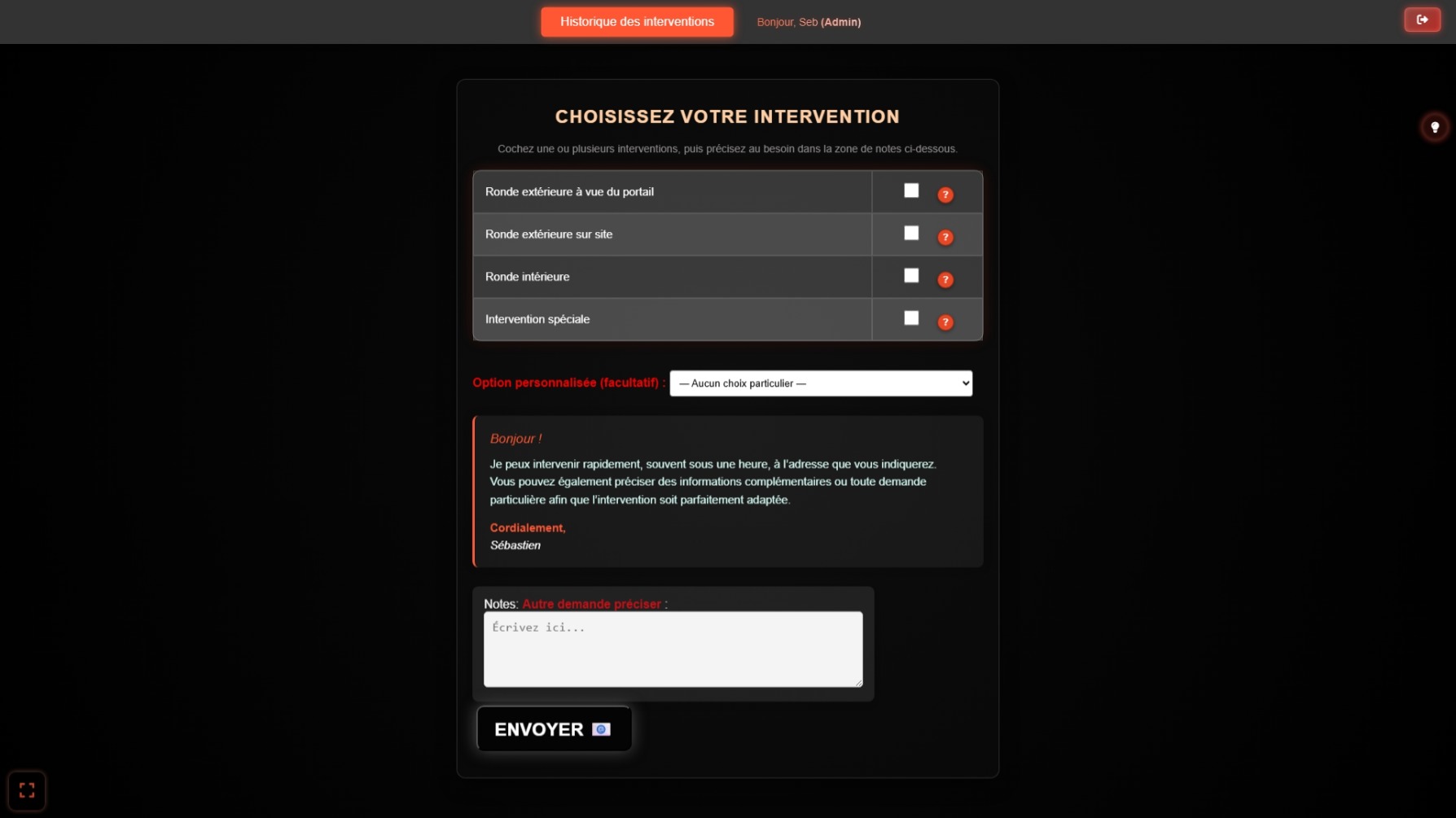
Task: Tick the Ronde intérieure checkbox
Action: click(x=910, y=276)
